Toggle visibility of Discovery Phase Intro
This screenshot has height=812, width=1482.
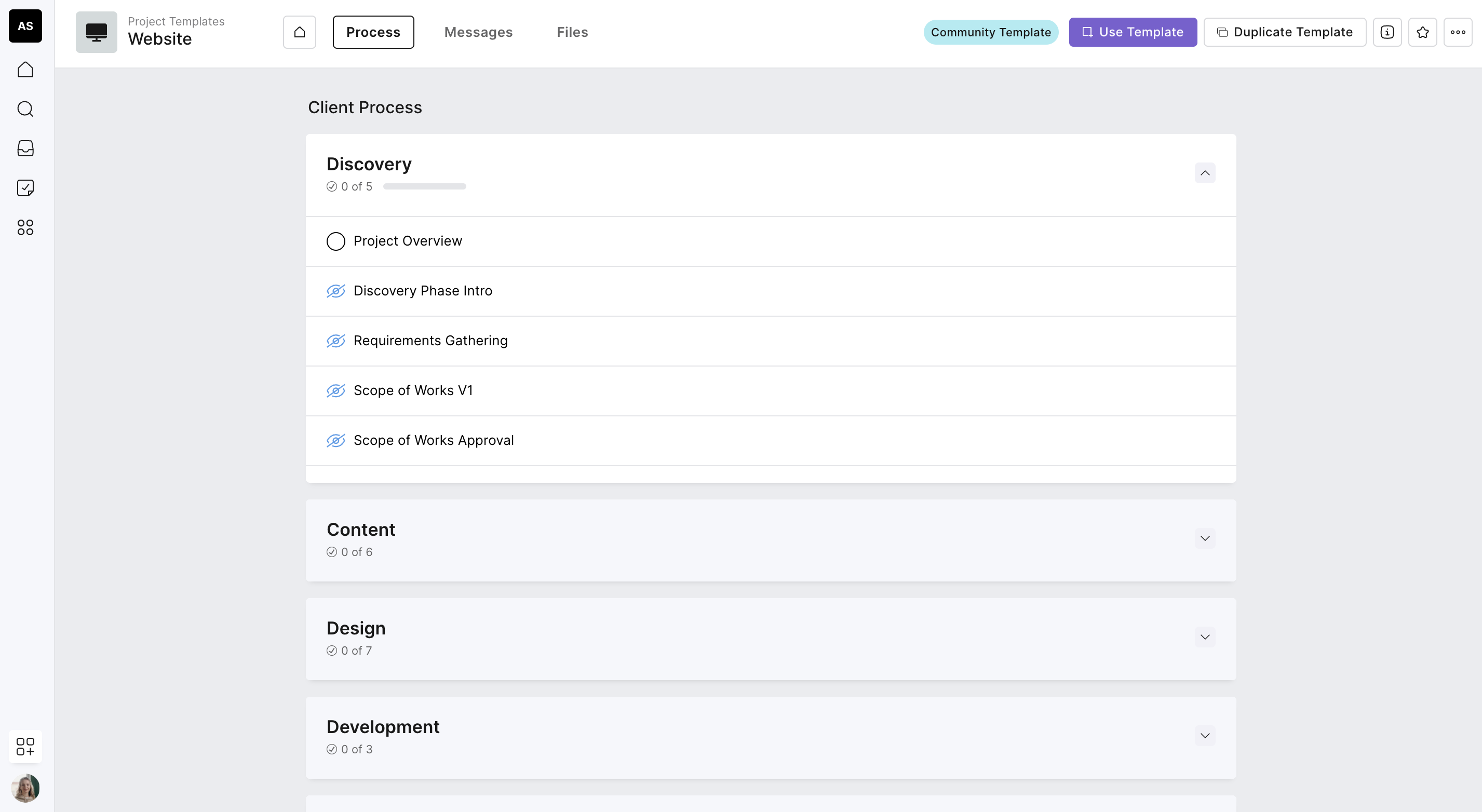click(336, 291)
